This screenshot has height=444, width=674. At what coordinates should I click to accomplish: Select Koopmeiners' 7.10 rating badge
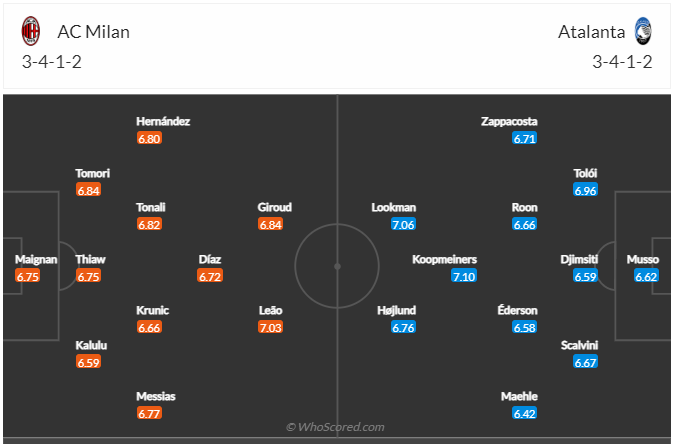464,276
